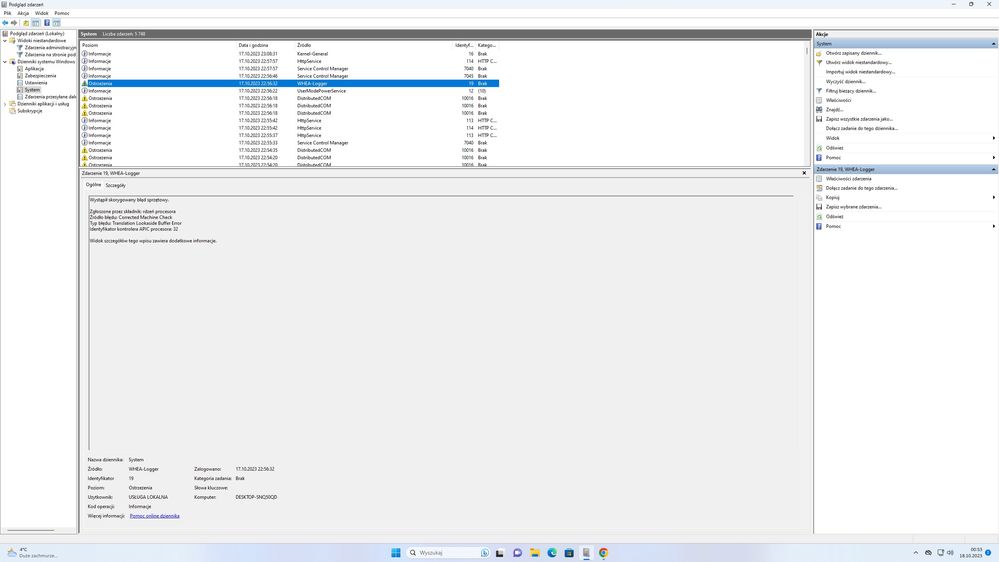This screenshot has width=999, height=562.
Task: Select the Subskrypcje tree item
Action: pos(29,111)
